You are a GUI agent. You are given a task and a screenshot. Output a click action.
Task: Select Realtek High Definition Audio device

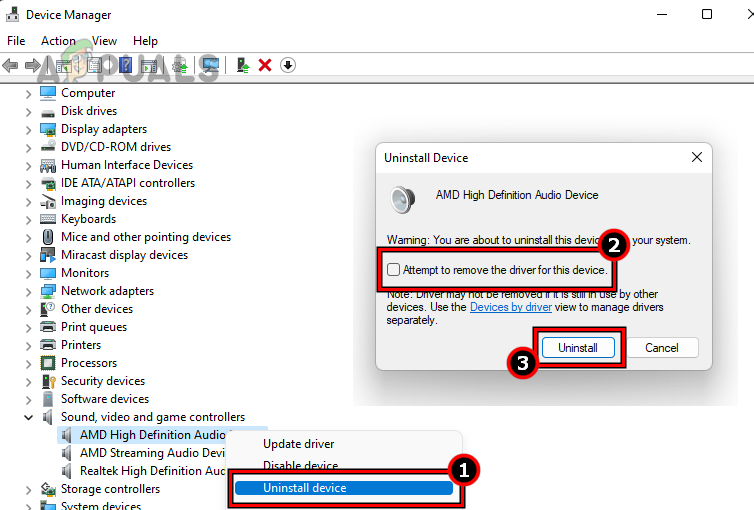point(152,471)
